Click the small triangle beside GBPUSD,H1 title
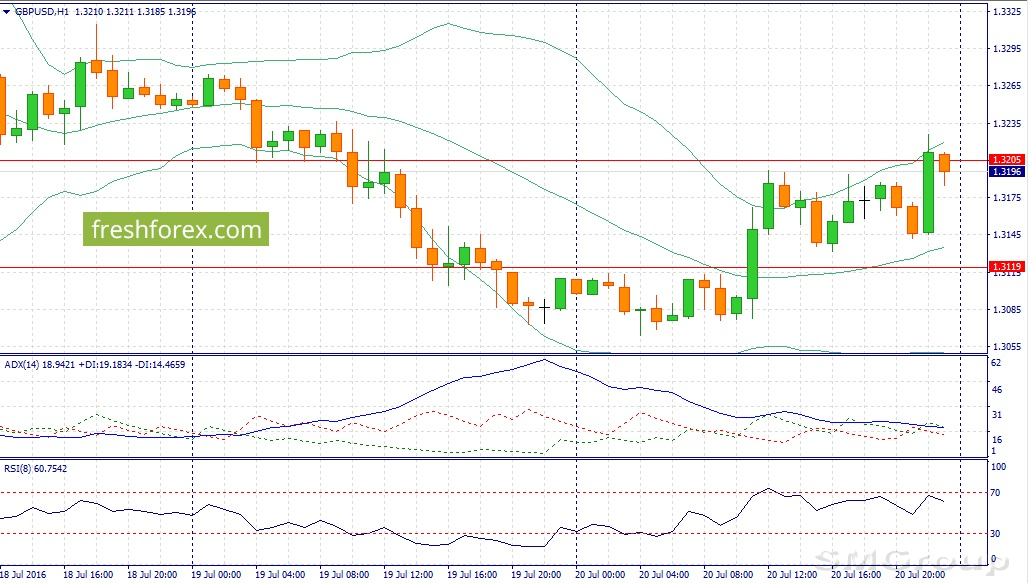1029x583 pixels. pyautogui.click(x=6, y=11)
